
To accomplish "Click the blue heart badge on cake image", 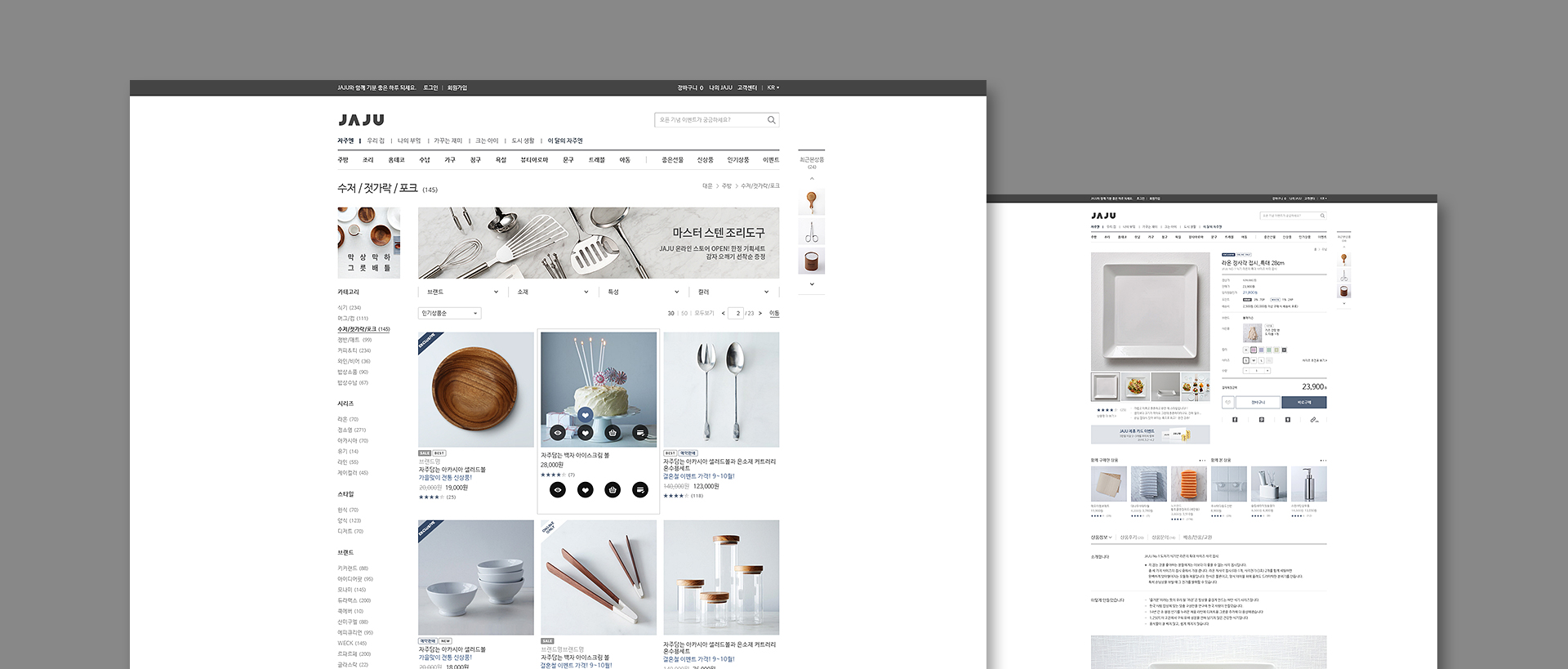I will (x=585, y=415).
